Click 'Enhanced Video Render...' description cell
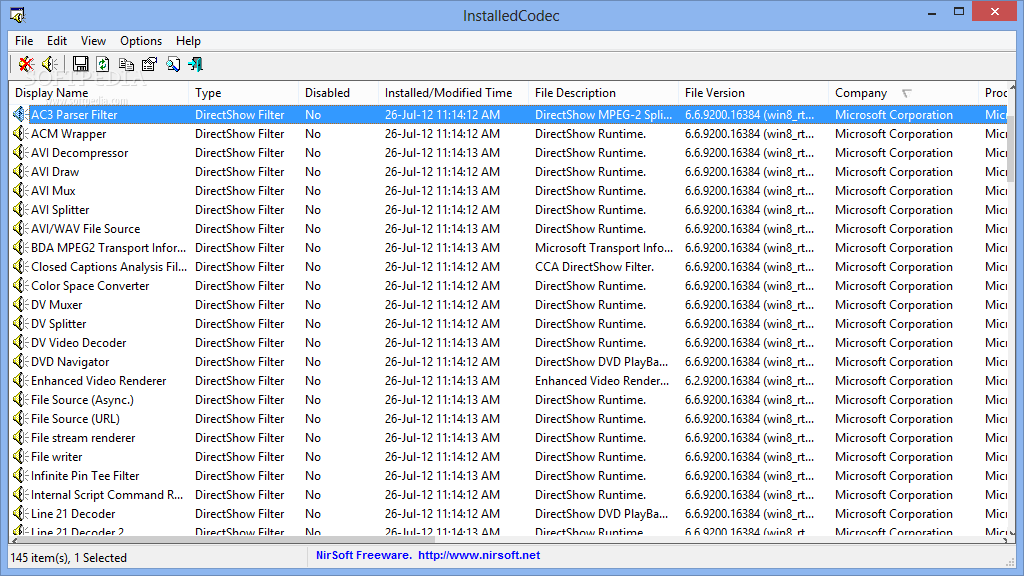Viewport: 1024px width, 576px height. click(601, 380)
